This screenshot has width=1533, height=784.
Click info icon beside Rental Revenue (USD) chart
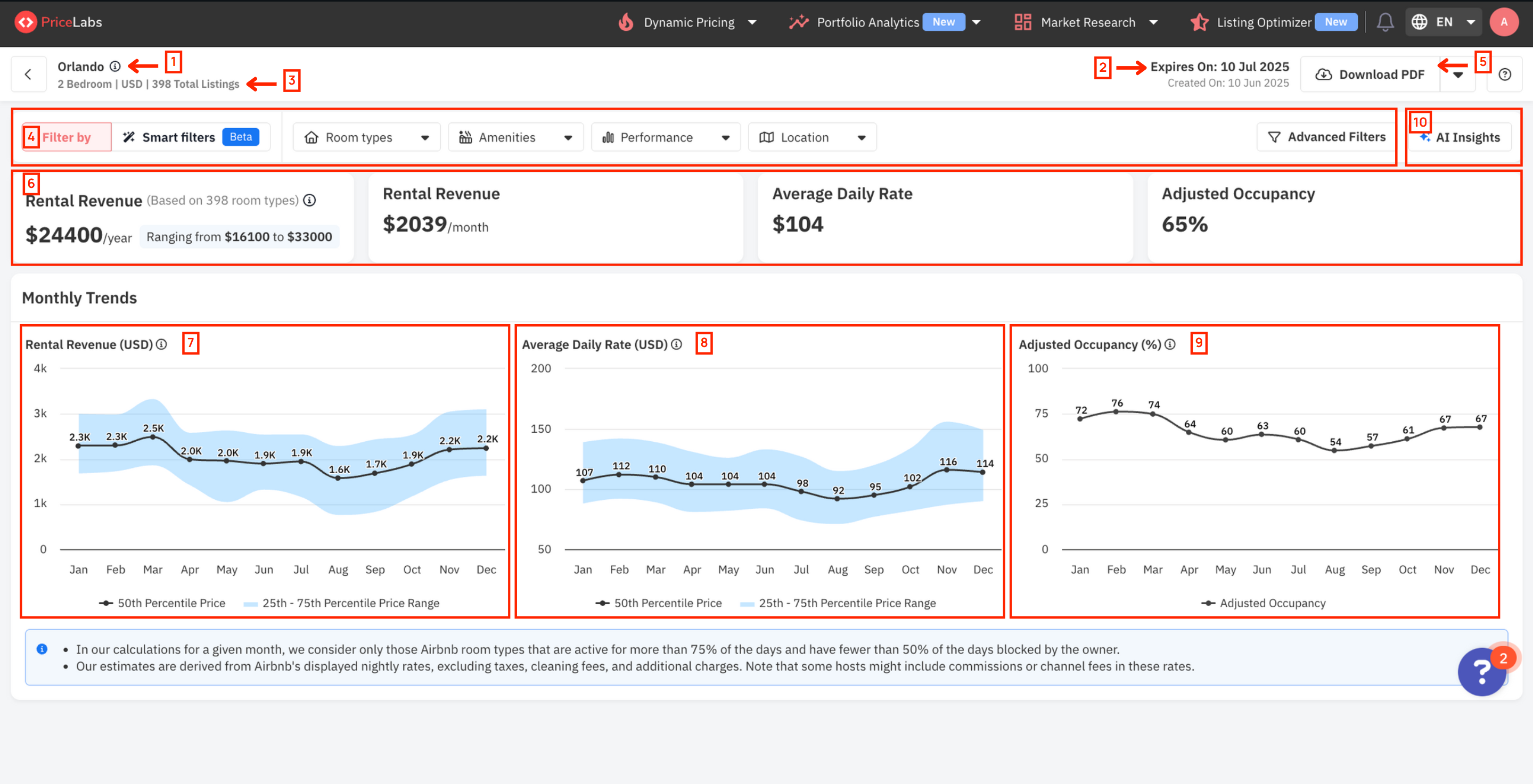[161, 344]
